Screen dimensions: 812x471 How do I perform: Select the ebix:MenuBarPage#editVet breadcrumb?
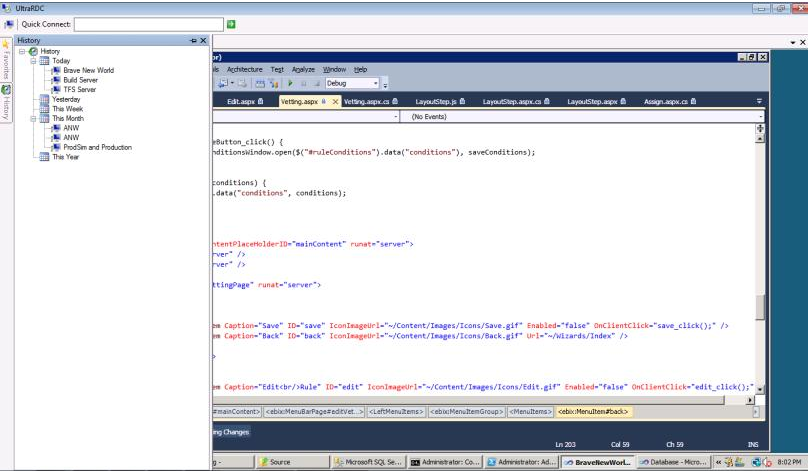click(x=314, y=412)
